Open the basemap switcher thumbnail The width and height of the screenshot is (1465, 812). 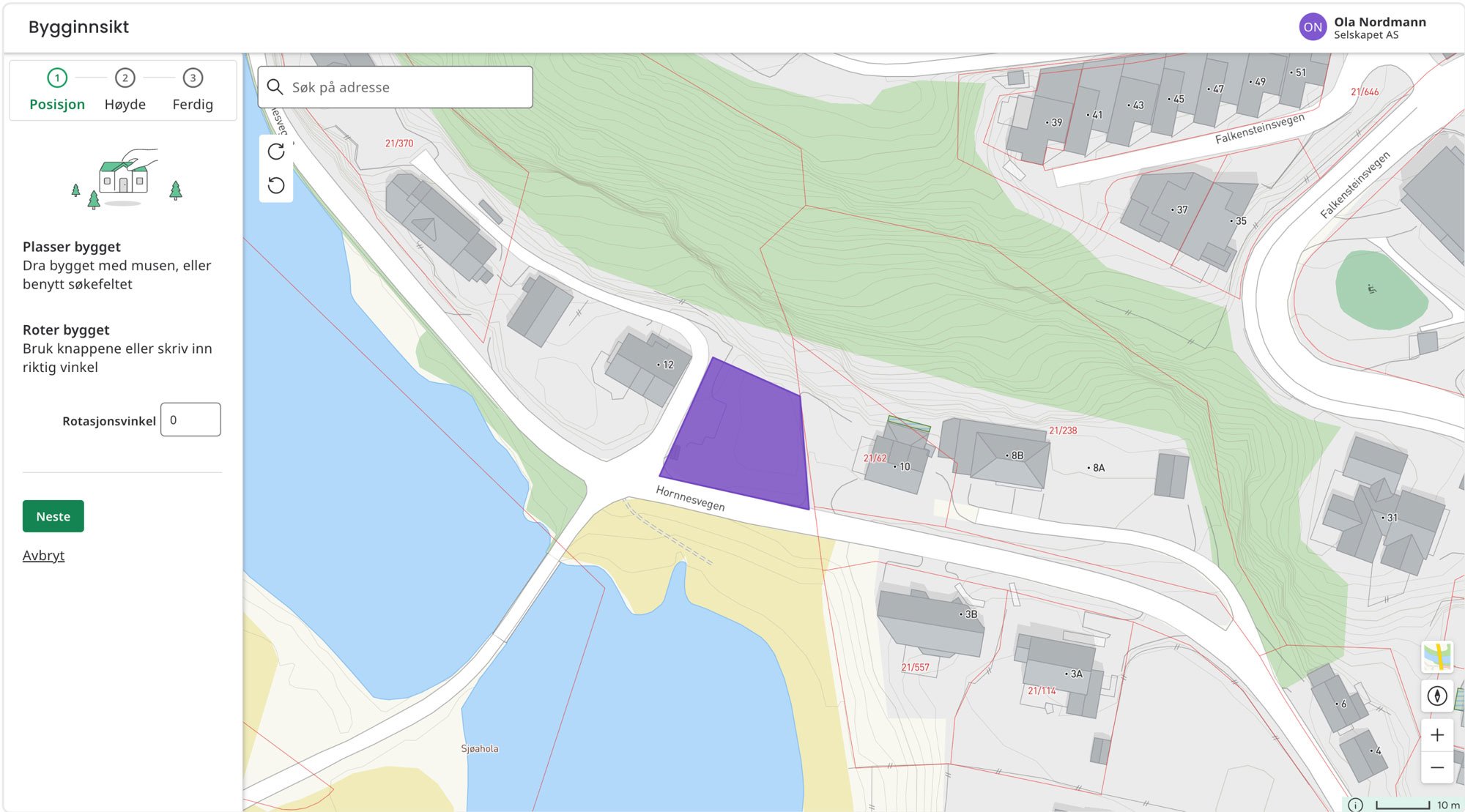(x=1439, y=657)
